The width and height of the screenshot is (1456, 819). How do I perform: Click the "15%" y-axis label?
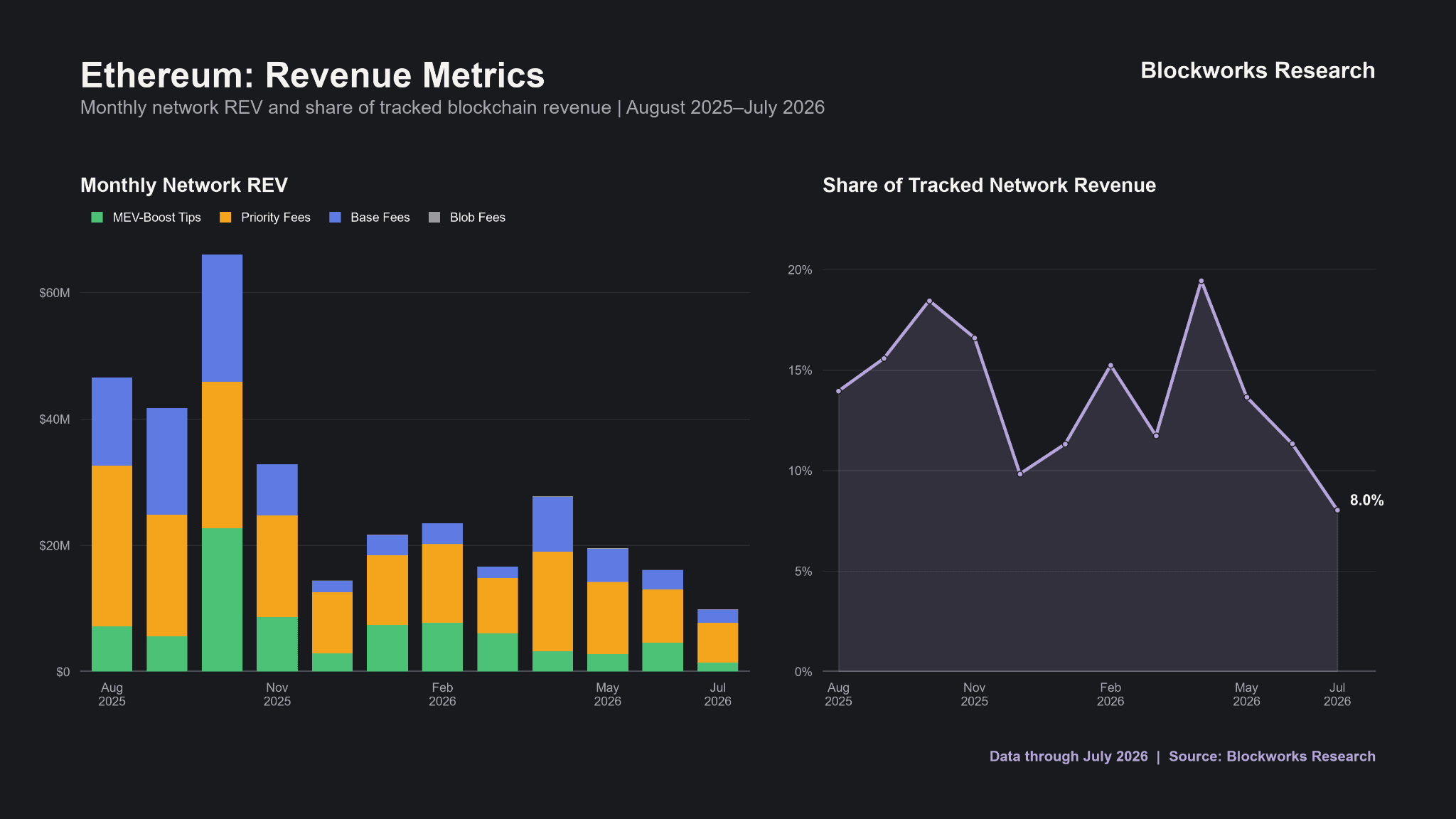[x=800, y=370]
